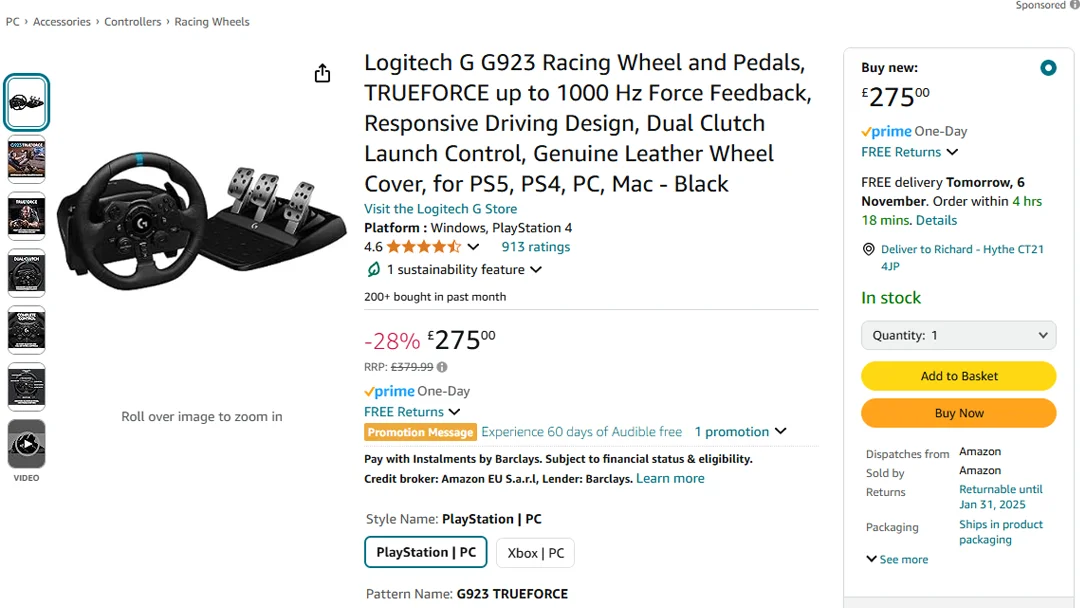Expand See more under seller details

tap(896, 559)
